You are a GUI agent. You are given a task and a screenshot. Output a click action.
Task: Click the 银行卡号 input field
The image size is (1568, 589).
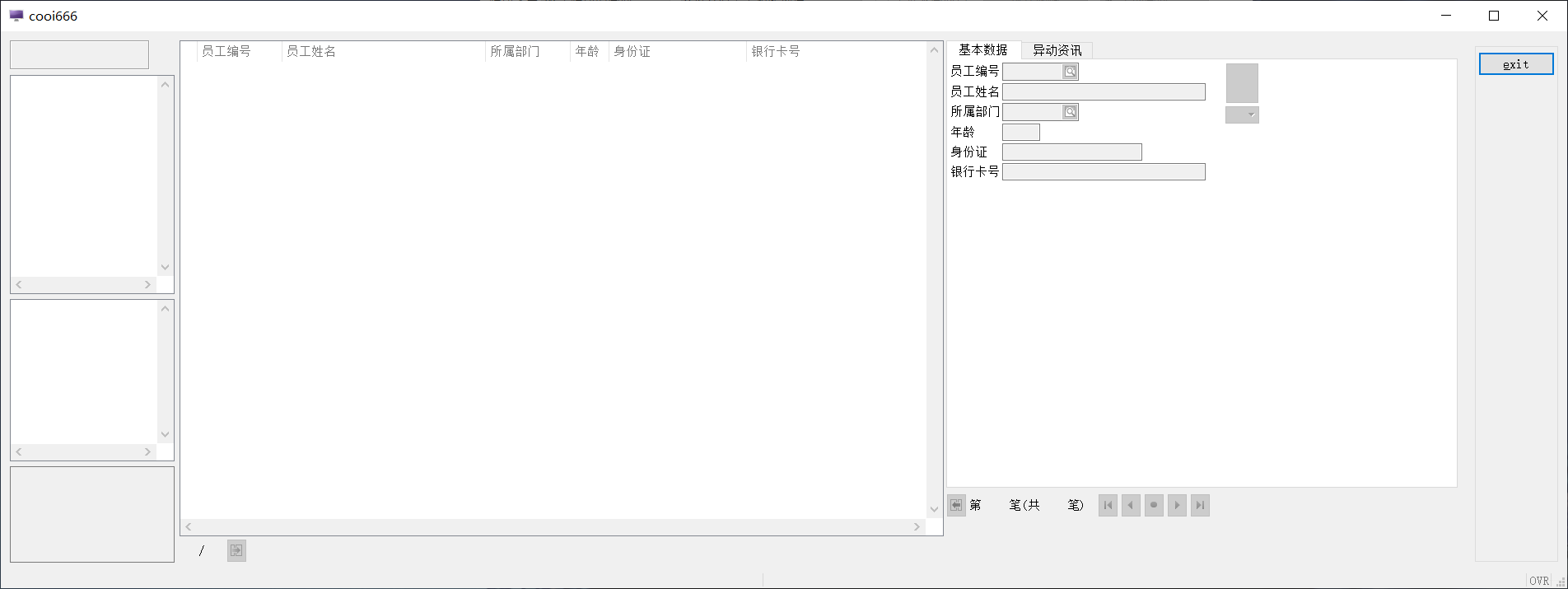tap(1104, 171)
